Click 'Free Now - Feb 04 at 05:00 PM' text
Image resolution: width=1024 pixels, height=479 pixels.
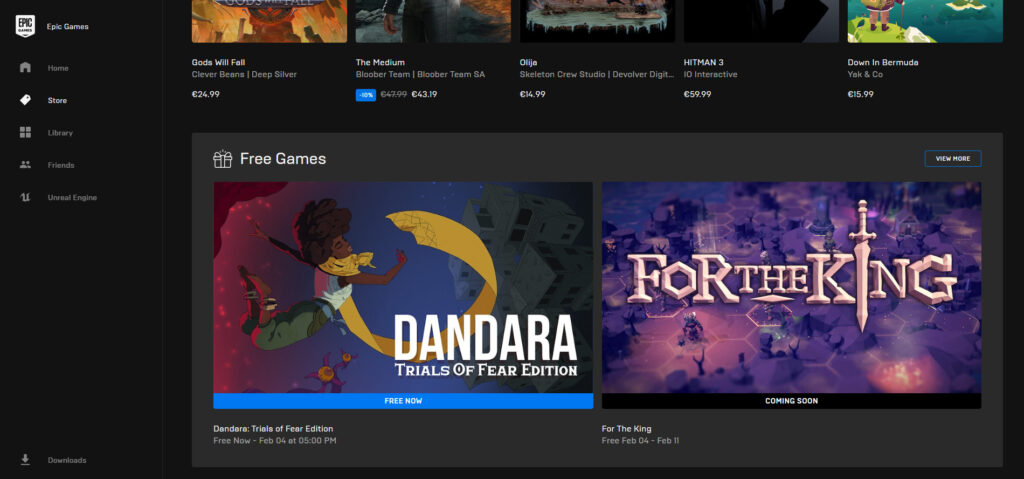275,440
